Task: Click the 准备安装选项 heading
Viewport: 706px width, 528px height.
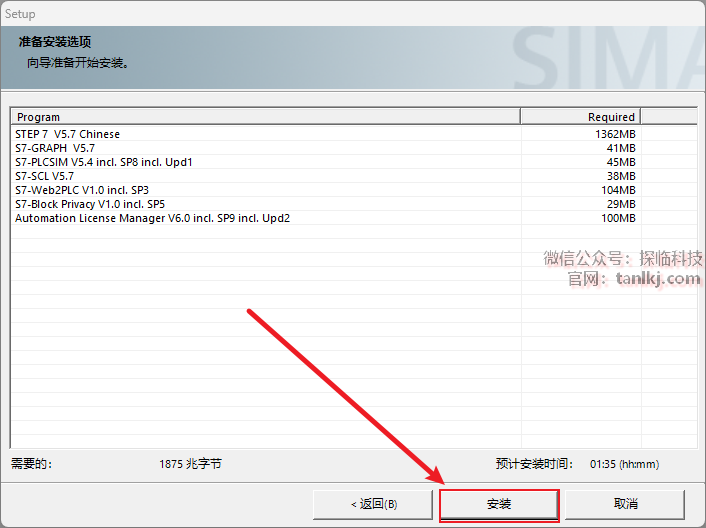Action: coord(55,42)
